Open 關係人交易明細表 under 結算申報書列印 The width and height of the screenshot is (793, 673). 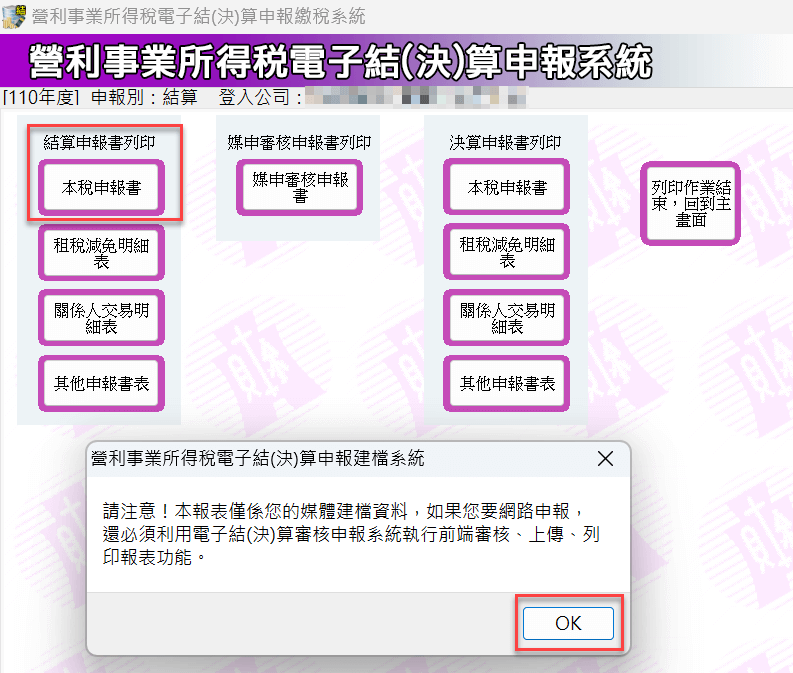tap(101, 318)
